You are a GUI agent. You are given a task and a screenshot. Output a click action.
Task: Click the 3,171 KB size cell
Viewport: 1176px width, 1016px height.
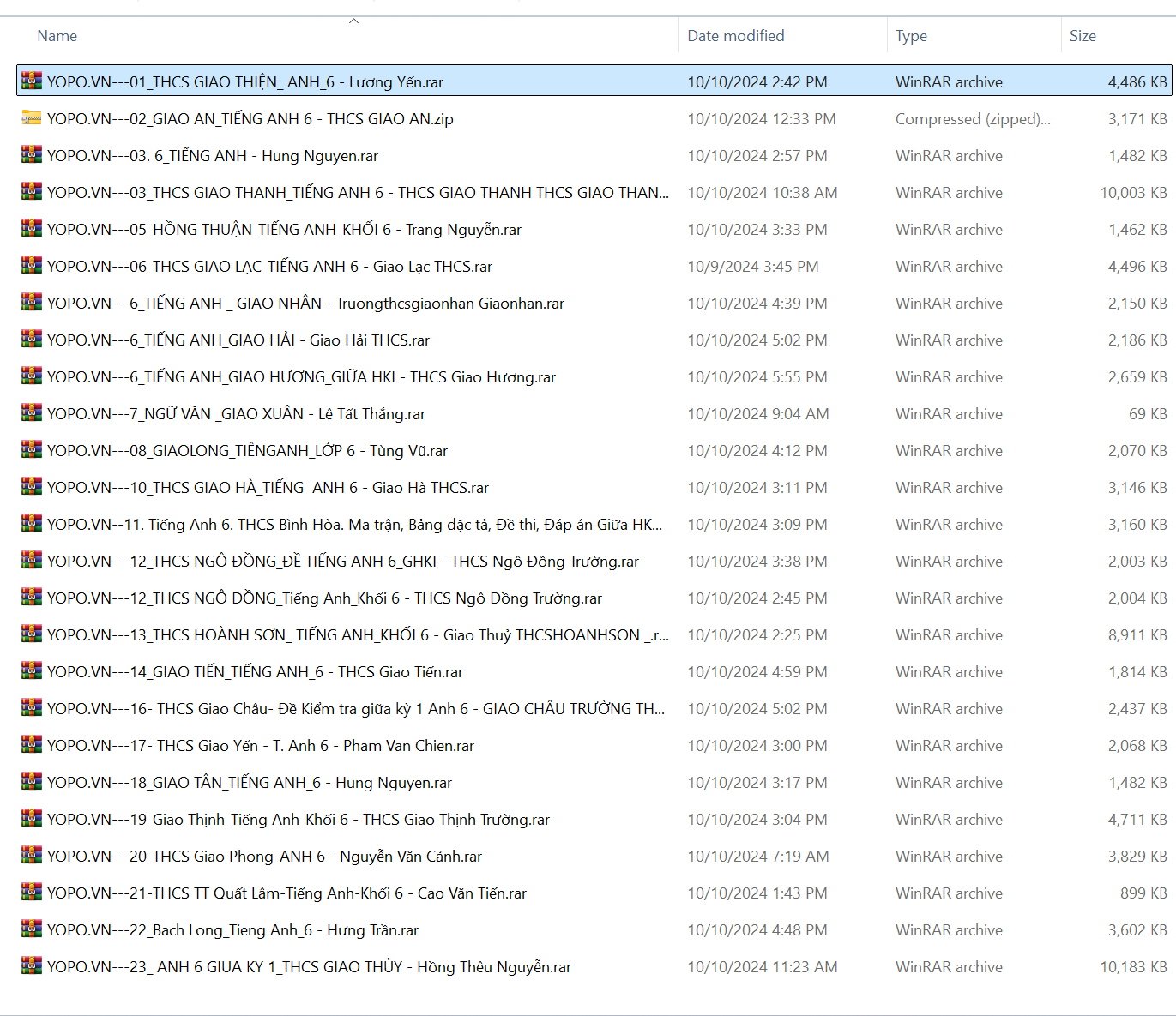pos(1137,119)
